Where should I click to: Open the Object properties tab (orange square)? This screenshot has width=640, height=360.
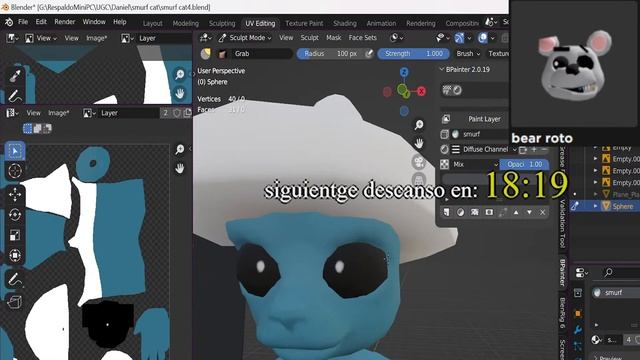578,313
